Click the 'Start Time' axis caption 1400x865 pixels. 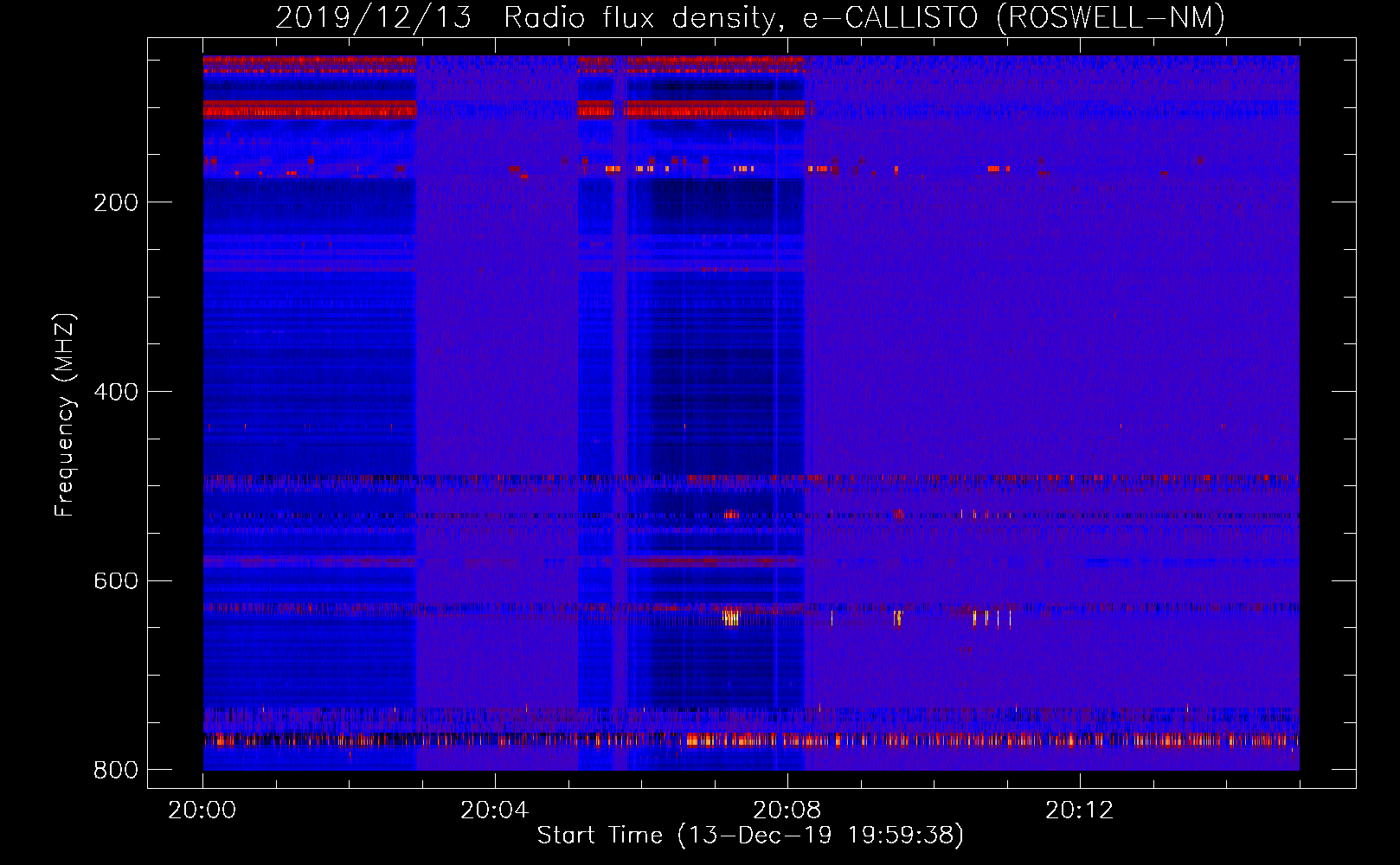pyautogui.click(x=750, y=836)
